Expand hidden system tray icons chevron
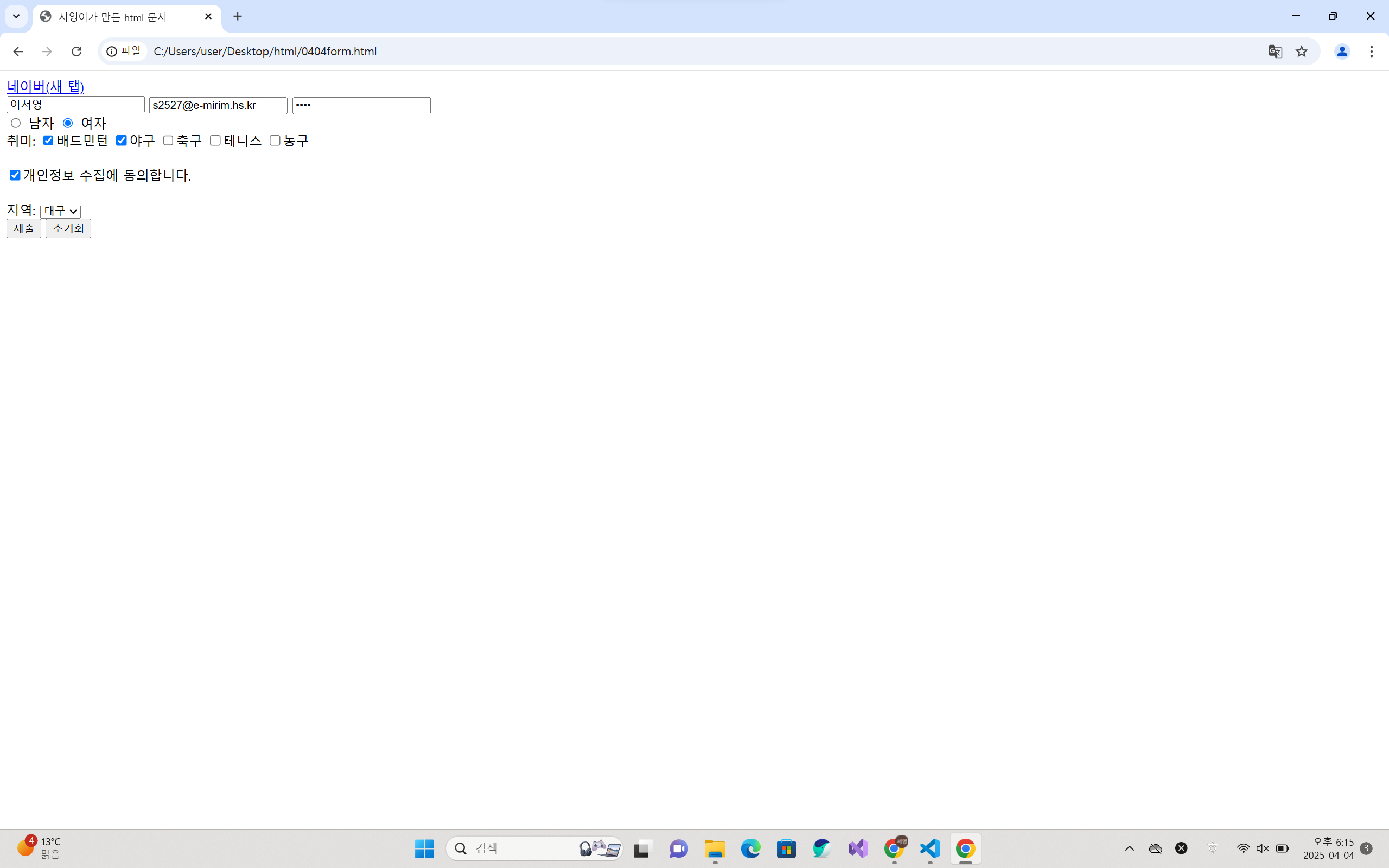Image resolution: width=1389 pixels, height=868 pixels. coord(1129,848)
